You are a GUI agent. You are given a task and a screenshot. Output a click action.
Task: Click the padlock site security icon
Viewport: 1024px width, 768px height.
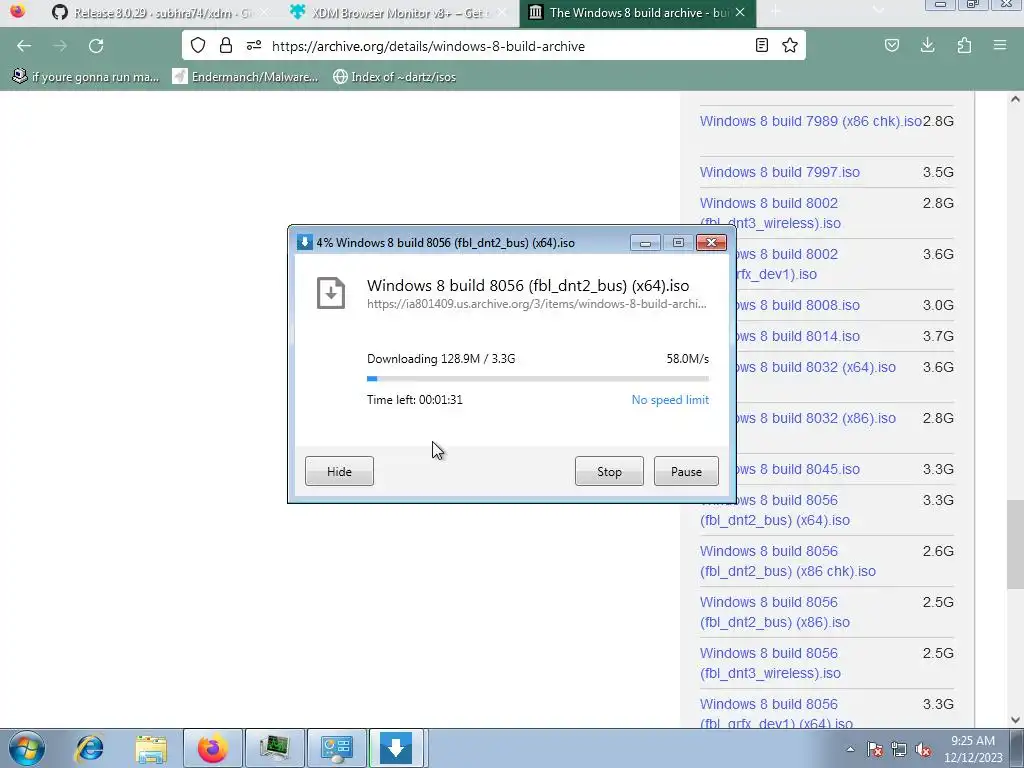[226, 45]
